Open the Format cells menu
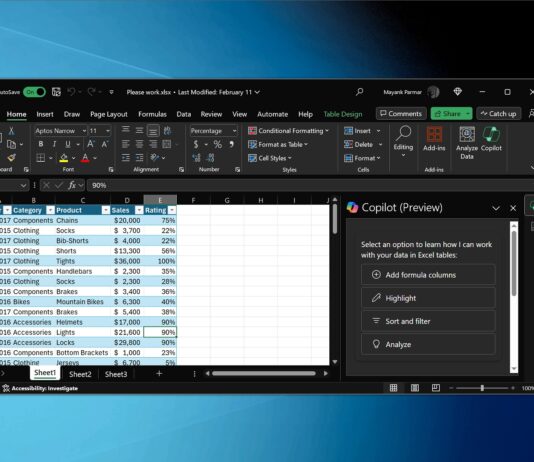The image size is (534, 462). coord(362,158)
